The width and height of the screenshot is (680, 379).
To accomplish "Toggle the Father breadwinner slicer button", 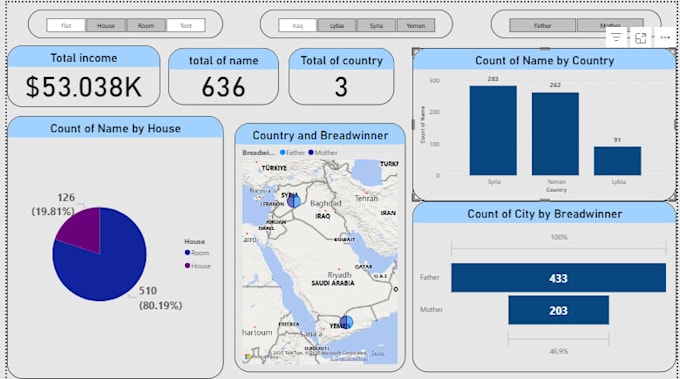I will [543, 26].
